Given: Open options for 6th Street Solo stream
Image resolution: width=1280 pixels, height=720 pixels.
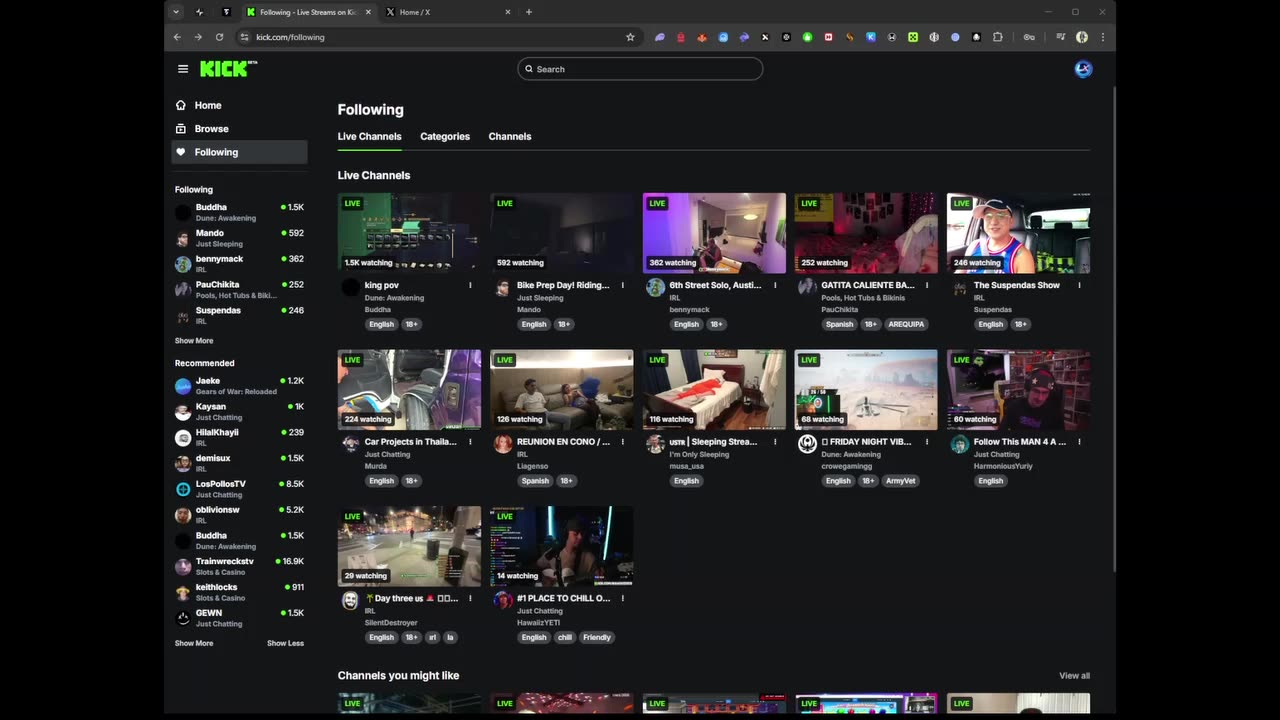Looking at the screenshot, I should click(775, 285).
